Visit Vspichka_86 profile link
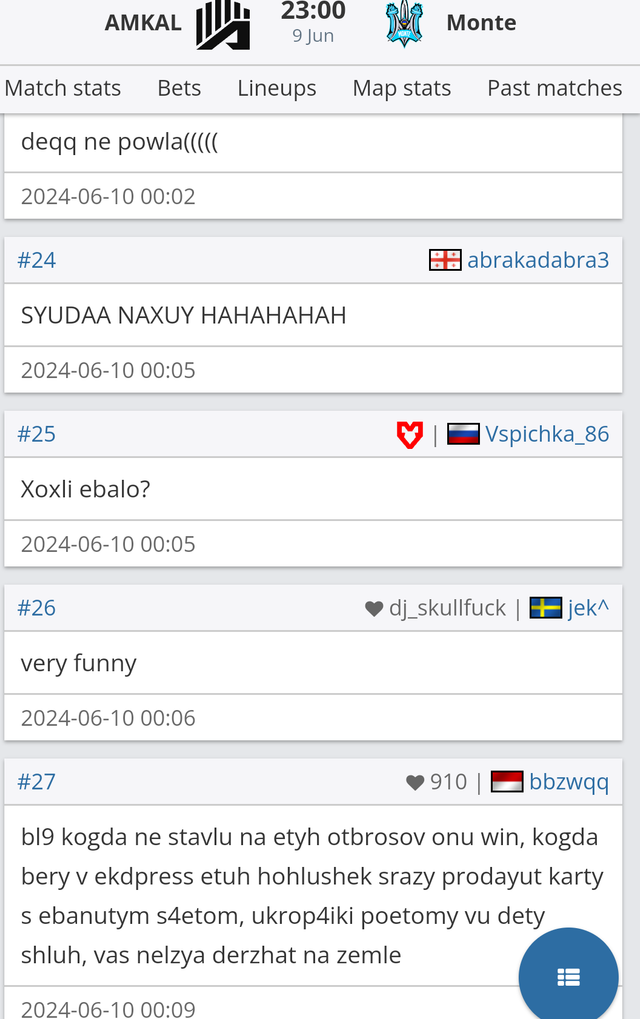Screen dimensions: 640x1019 coord(547,434)
